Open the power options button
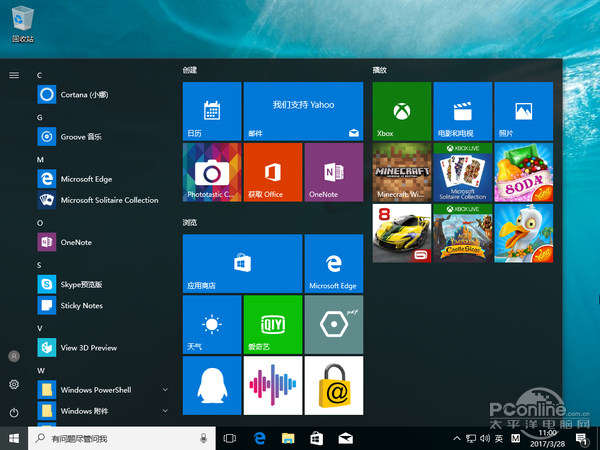The height and width of the screenshot is (450, 600). (x=14, y=412)
